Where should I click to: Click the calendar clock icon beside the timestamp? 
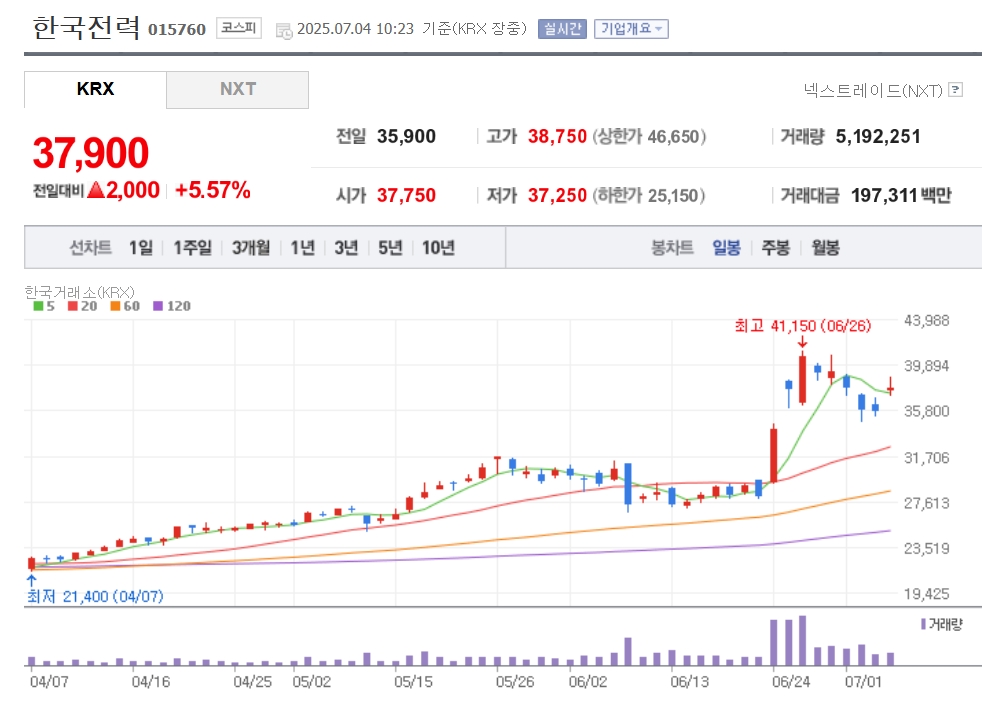284,30
